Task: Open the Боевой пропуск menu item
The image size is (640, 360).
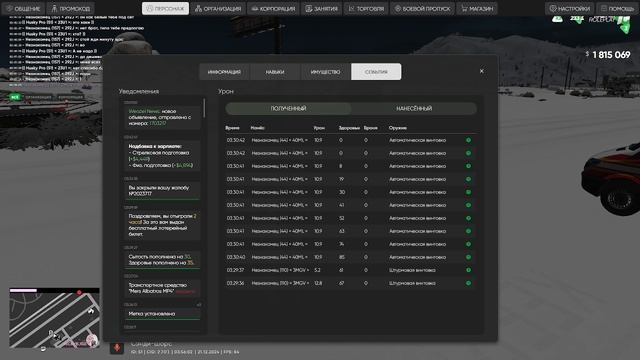Action: [422, 9]
